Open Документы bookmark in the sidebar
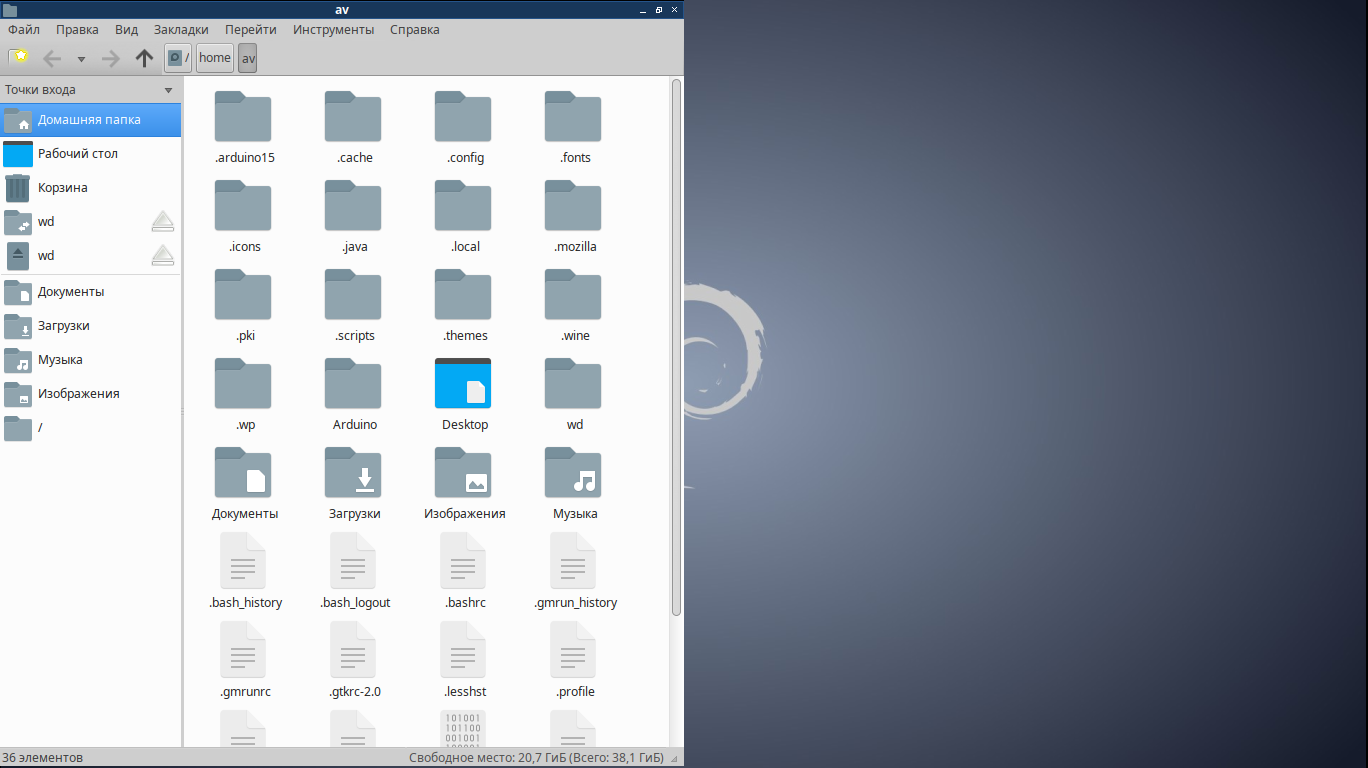1368x768 pixels. pyautogui.click(x=90, y=292)
